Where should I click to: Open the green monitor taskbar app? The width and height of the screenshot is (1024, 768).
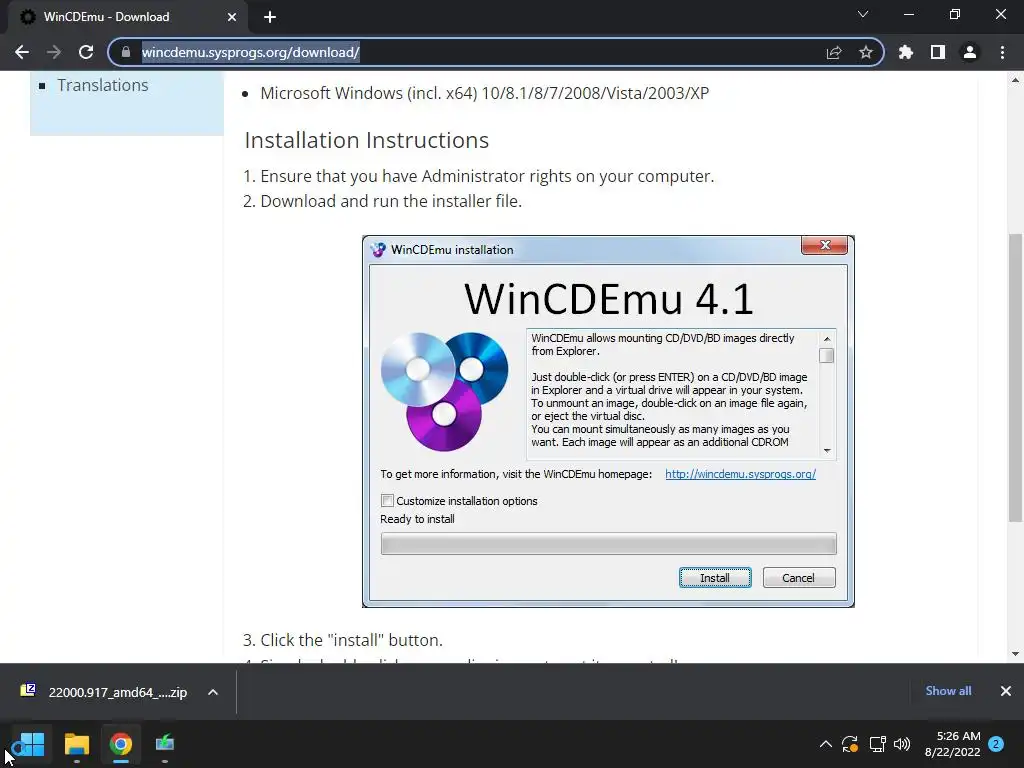[165, 744]
